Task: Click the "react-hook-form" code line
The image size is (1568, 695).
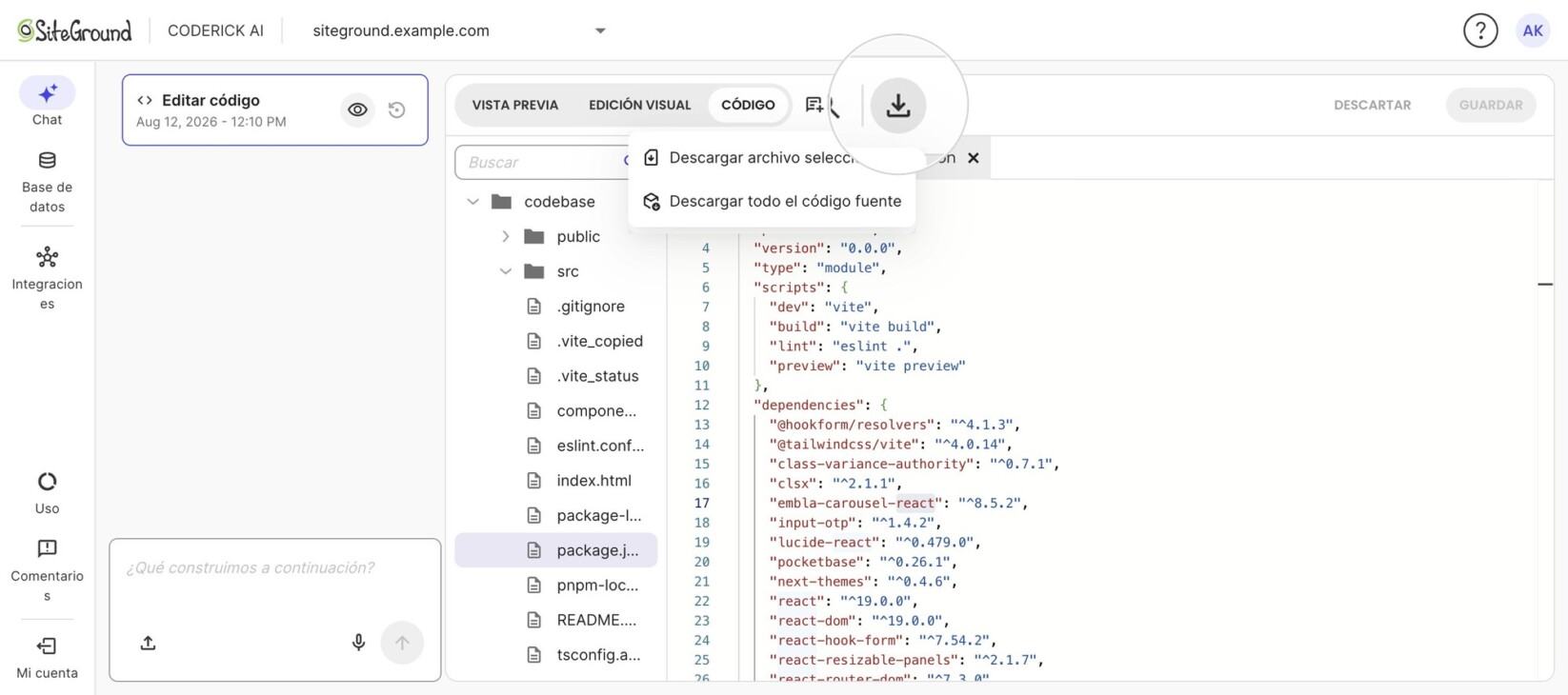Action: (x=883, y=640)
